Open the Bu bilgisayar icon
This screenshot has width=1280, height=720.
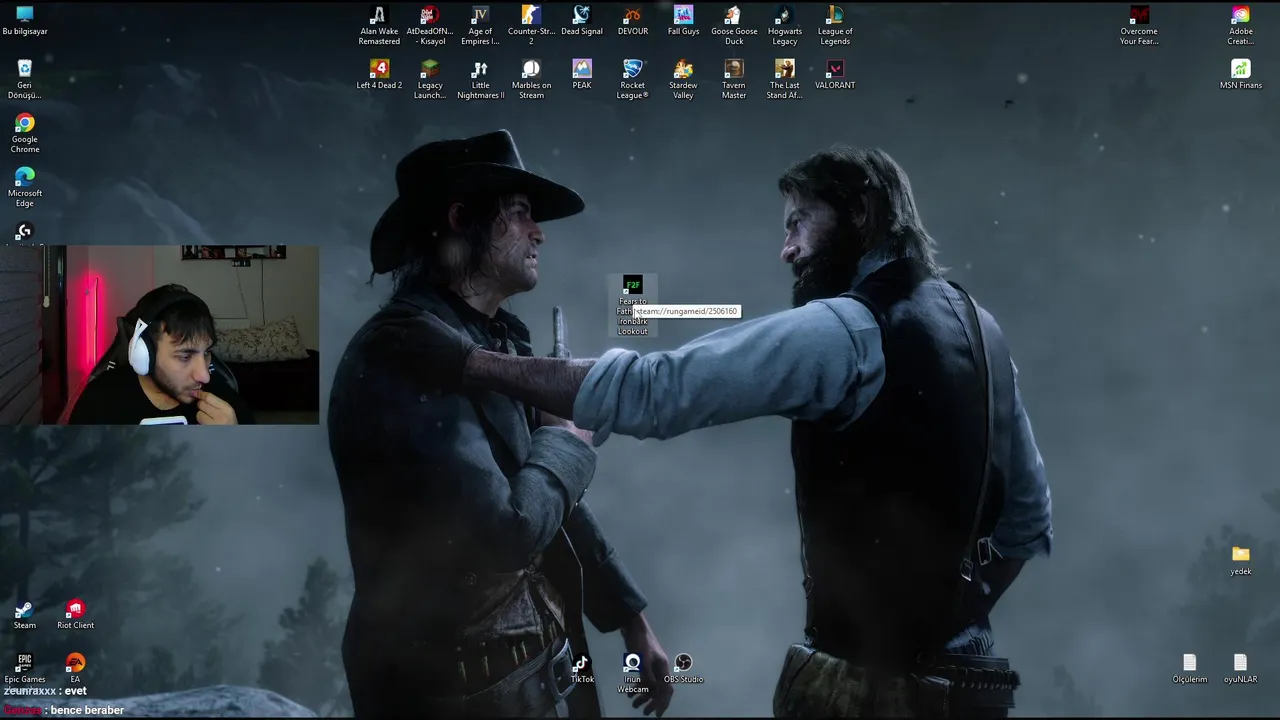coord(25,22)
